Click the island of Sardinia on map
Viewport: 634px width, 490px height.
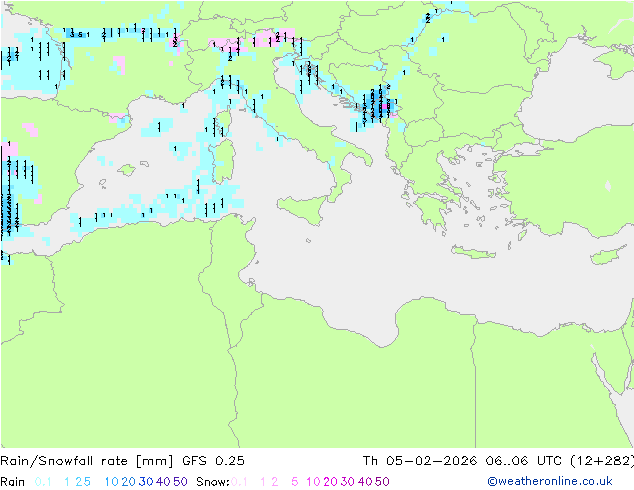pos(224,161)
